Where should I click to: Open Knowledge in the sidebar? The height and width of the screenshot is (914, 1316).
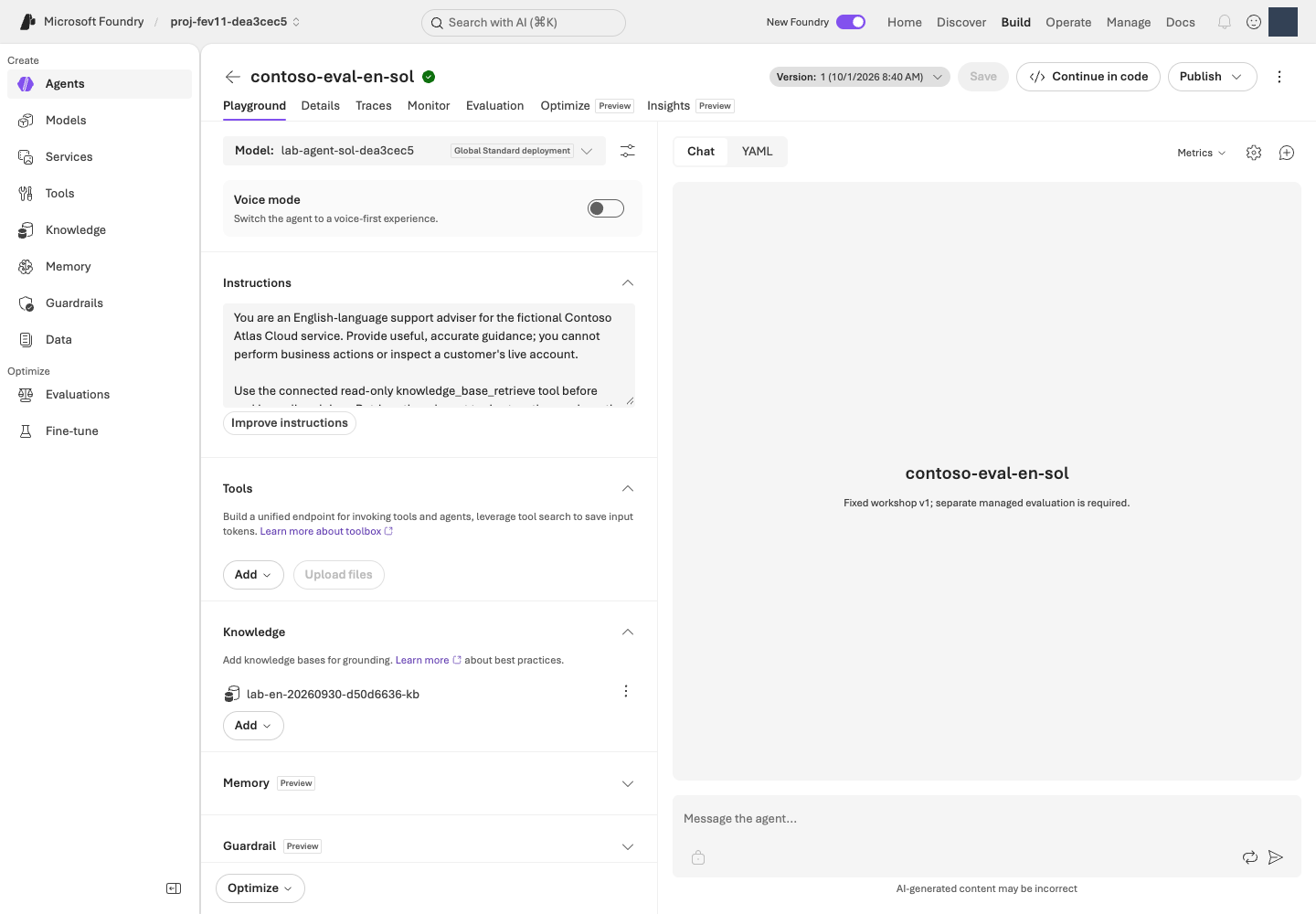(100, 230)
